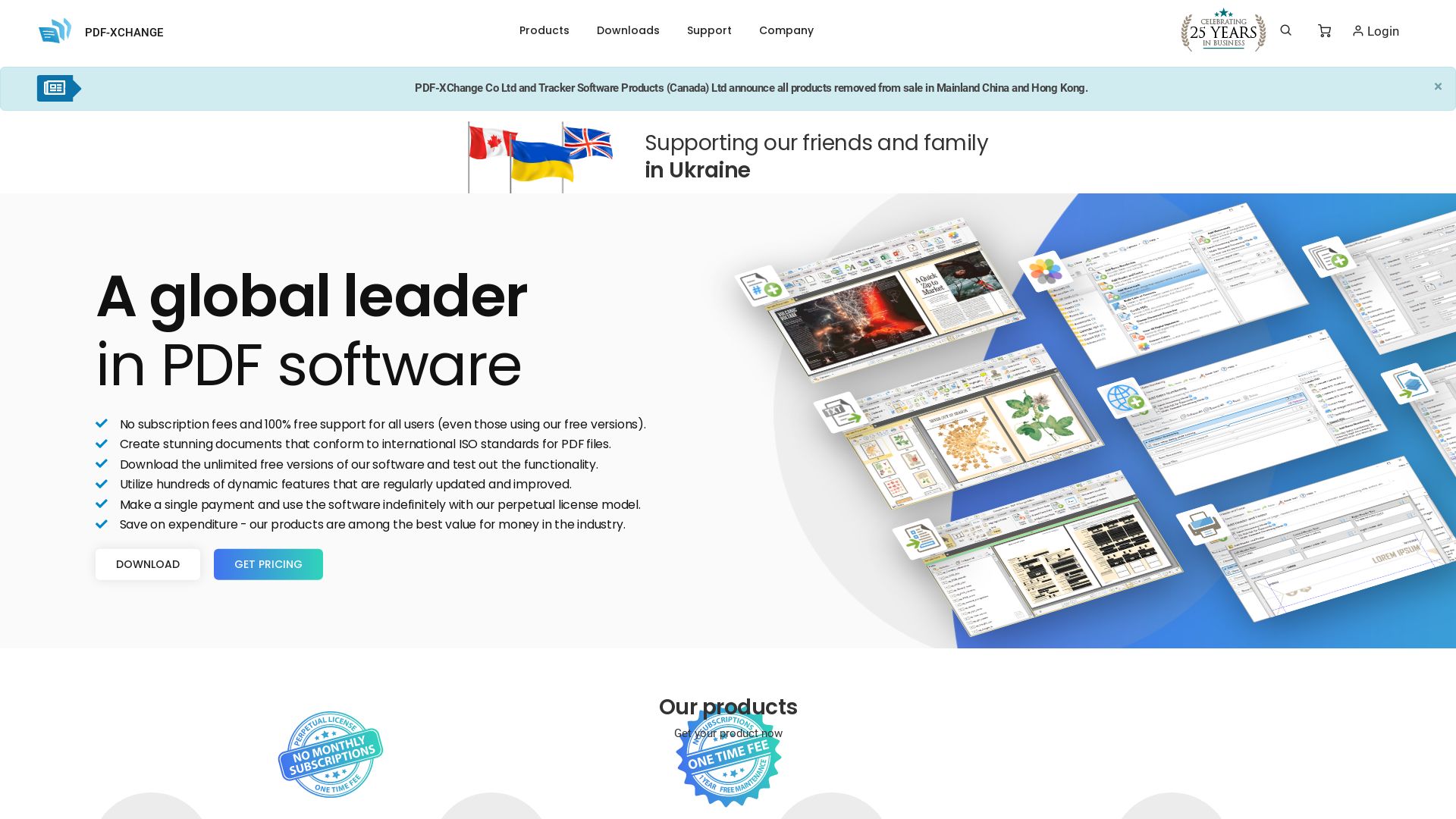
Task: Click the GET PRICING button
Action: click(x=268, y=564)
